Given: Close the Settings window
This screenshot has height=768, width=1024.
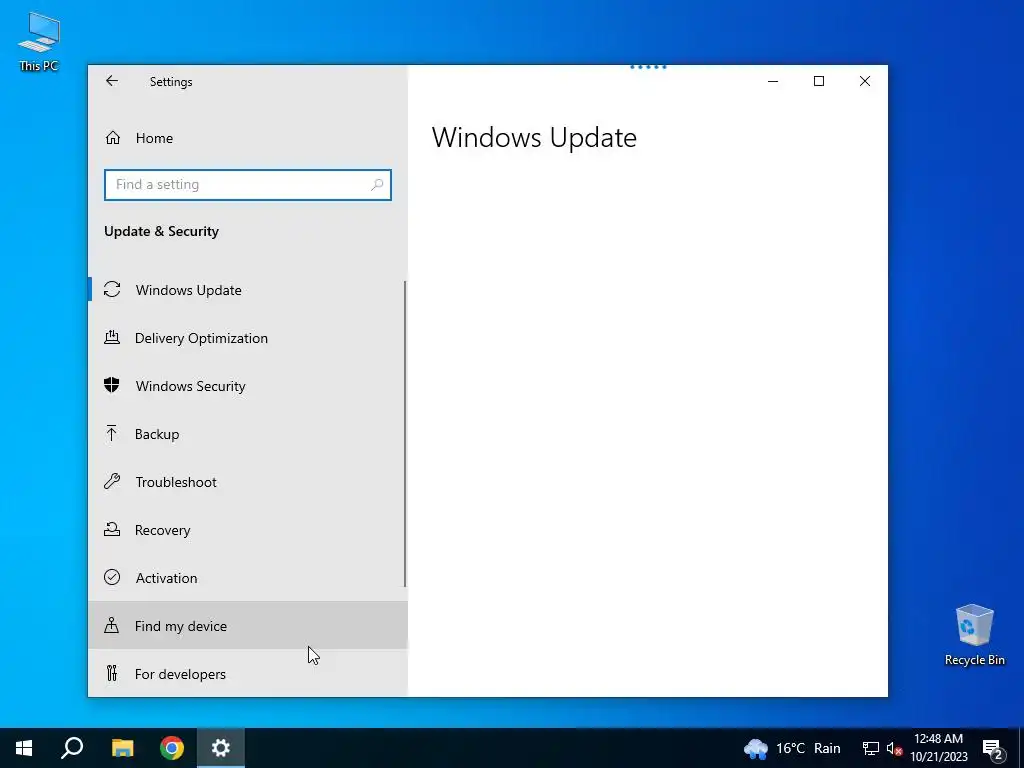Looking at the screenshot, I should (865, 81).
